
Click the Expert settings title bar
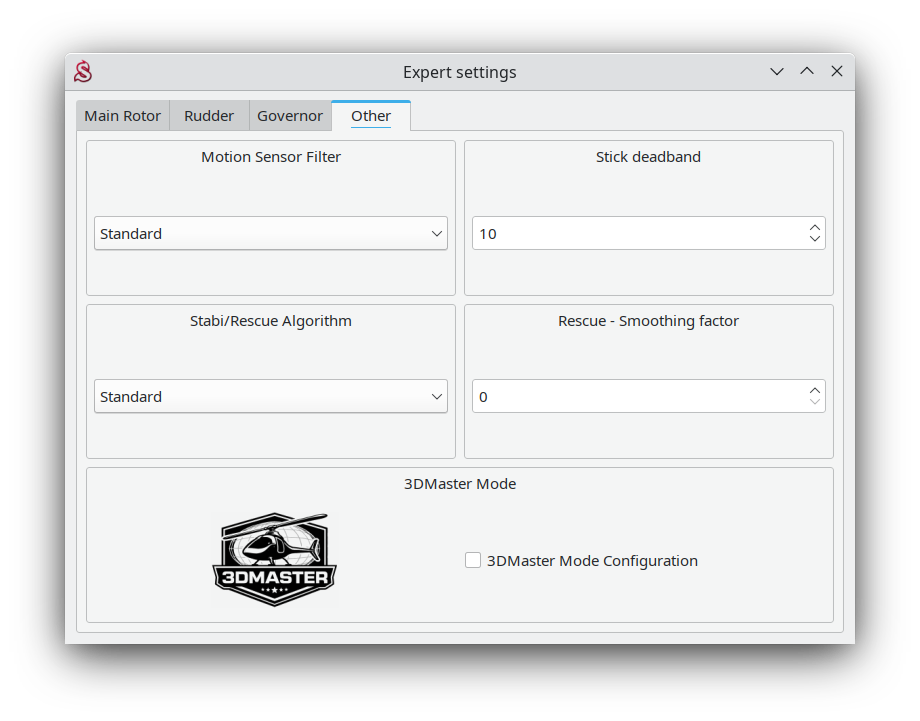[x=460, y=72]
